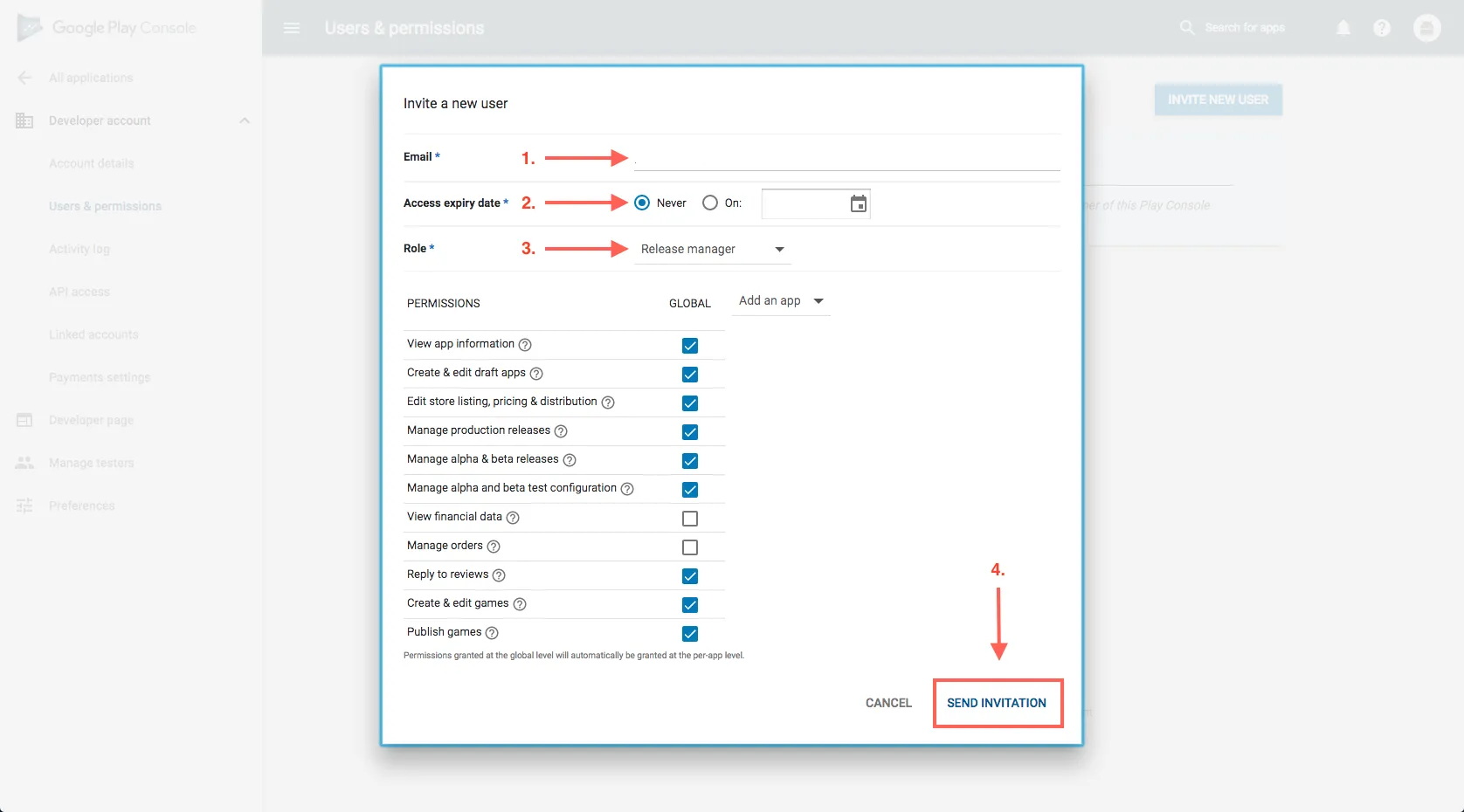This screenshot has width=1464, height=812.
Task: Open notifications bell icon
Action: coord(1343,28)
